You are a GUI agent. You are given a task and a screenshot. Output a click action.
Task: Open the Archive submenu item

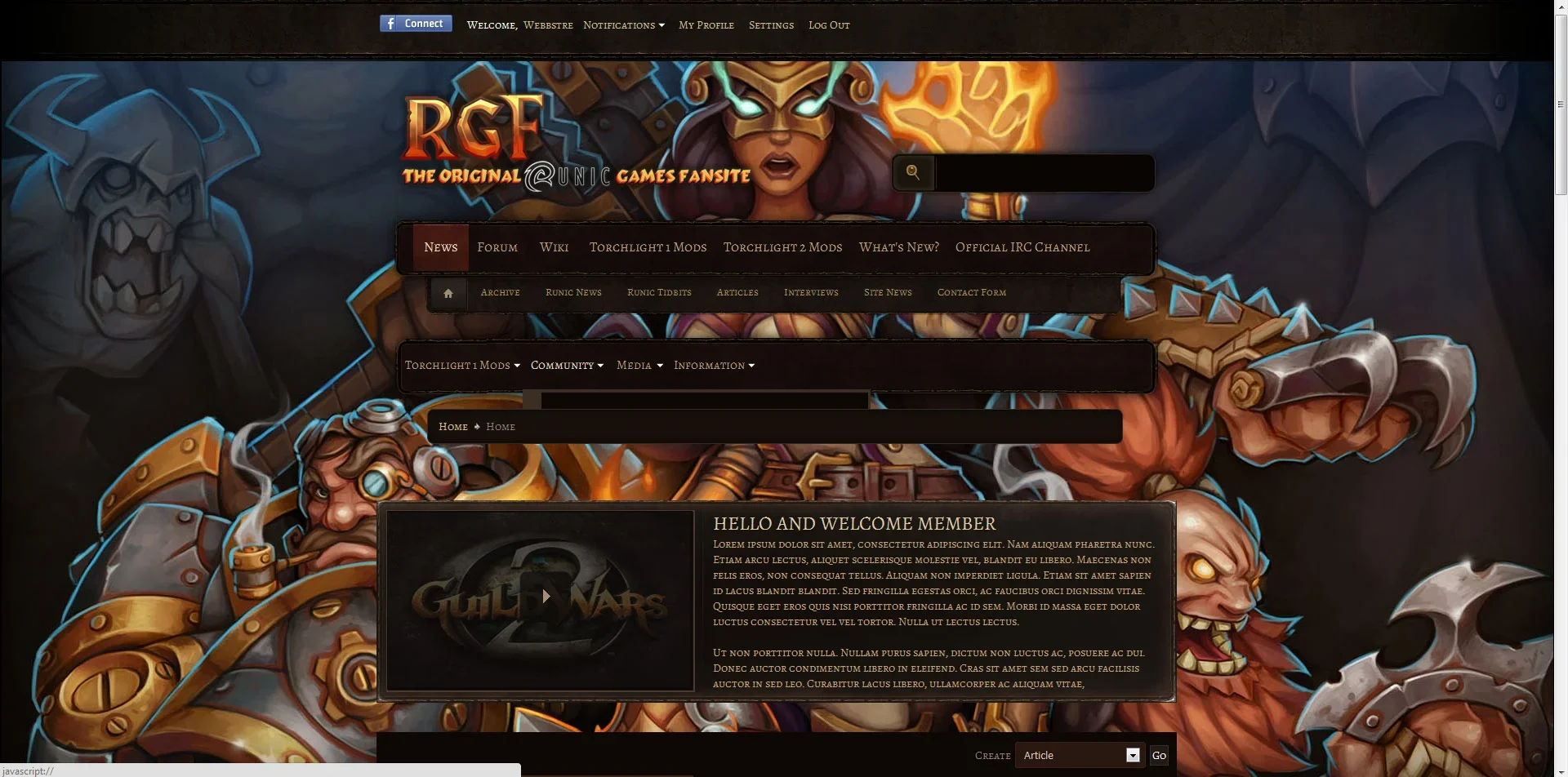(500, 292)
